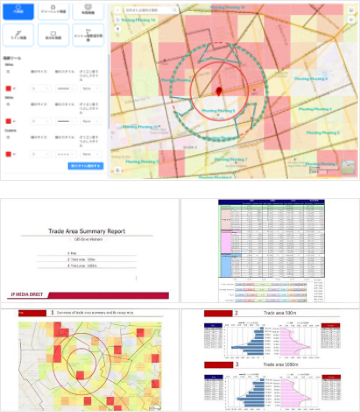Click the small icon at map's bottom-left corner

point(117,170)
